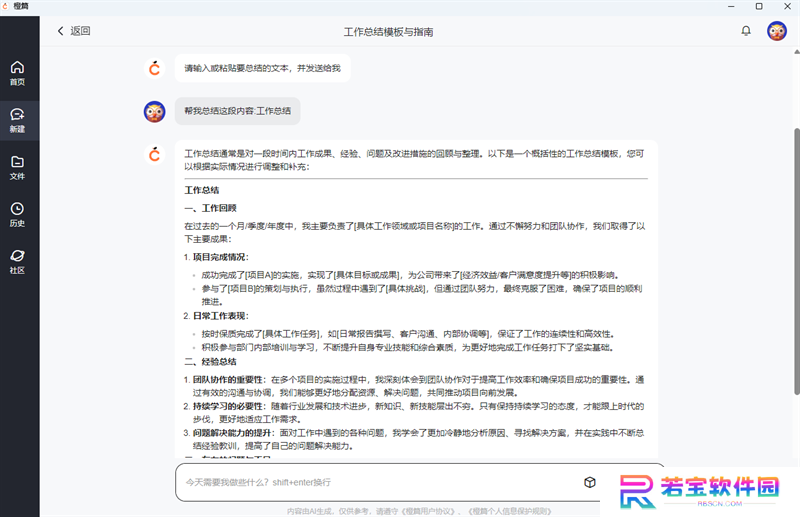
Task: Click the bot prompt 请输入或粘贴要总结的文本
Action: (x=262, y=68)
